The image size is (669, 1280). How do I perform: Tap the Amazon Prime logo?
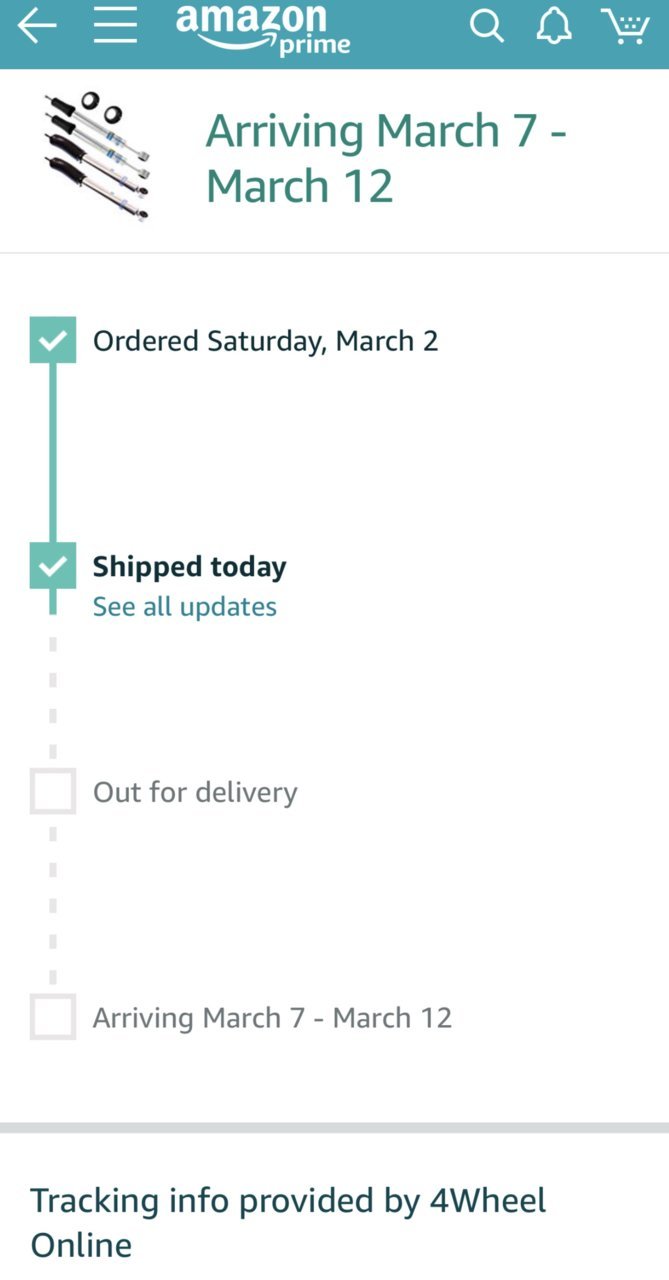pyautogui.click(x=263, y=28)
